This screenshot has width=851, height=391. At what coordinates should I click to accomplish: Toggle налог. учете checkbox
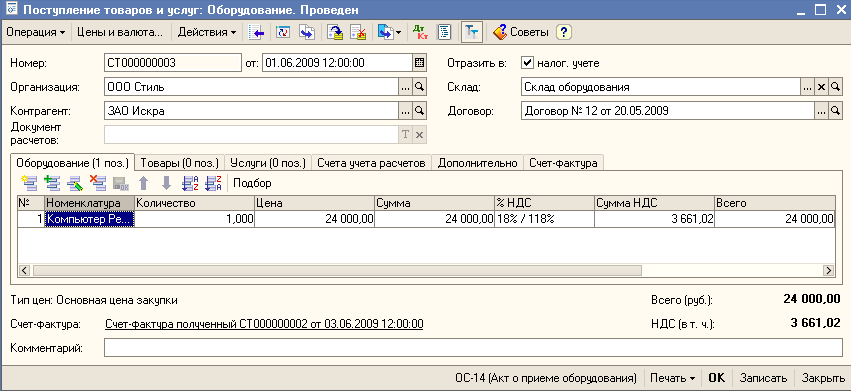point(527,62)
